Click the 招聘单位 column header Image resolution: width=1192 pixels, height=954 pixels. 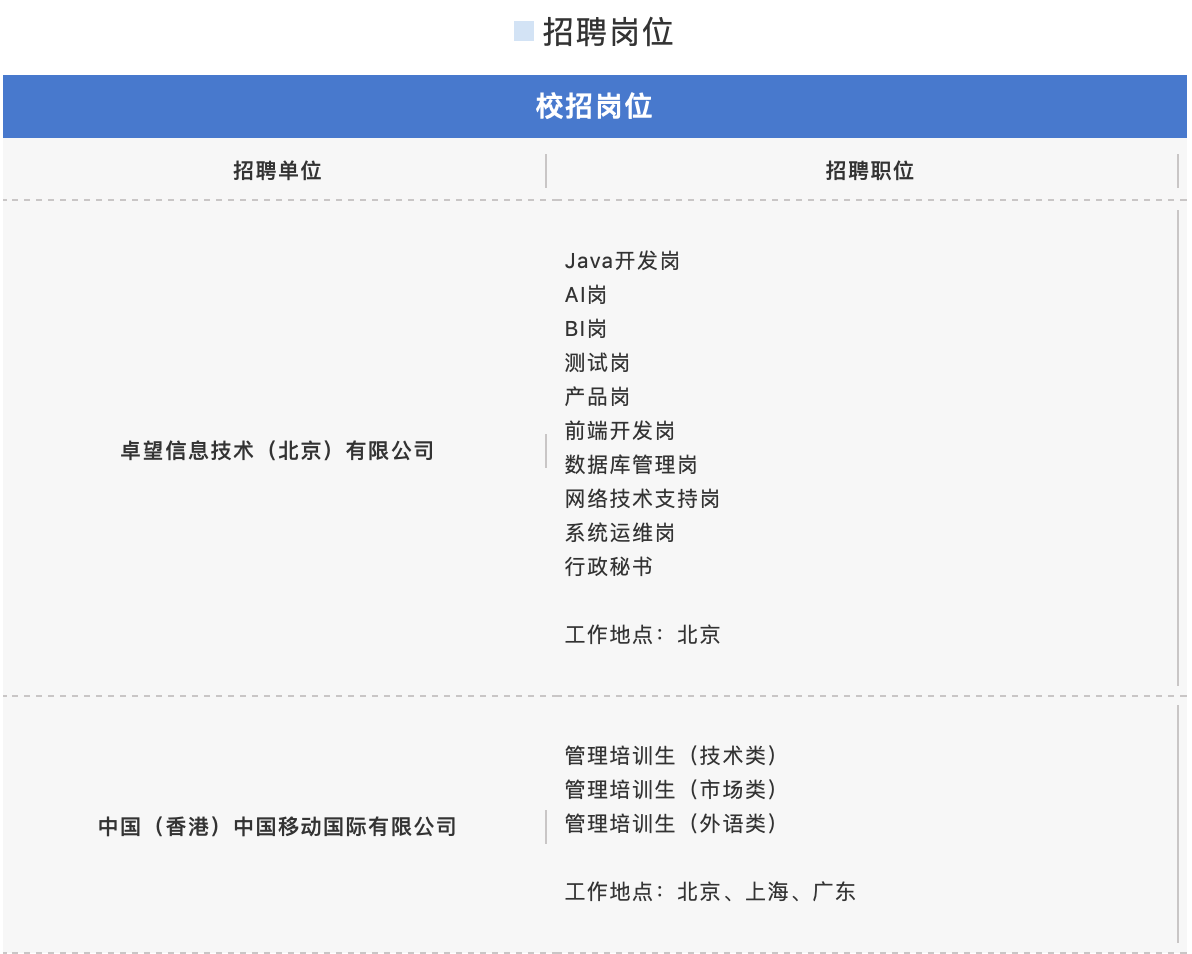(x=277, y=170)
